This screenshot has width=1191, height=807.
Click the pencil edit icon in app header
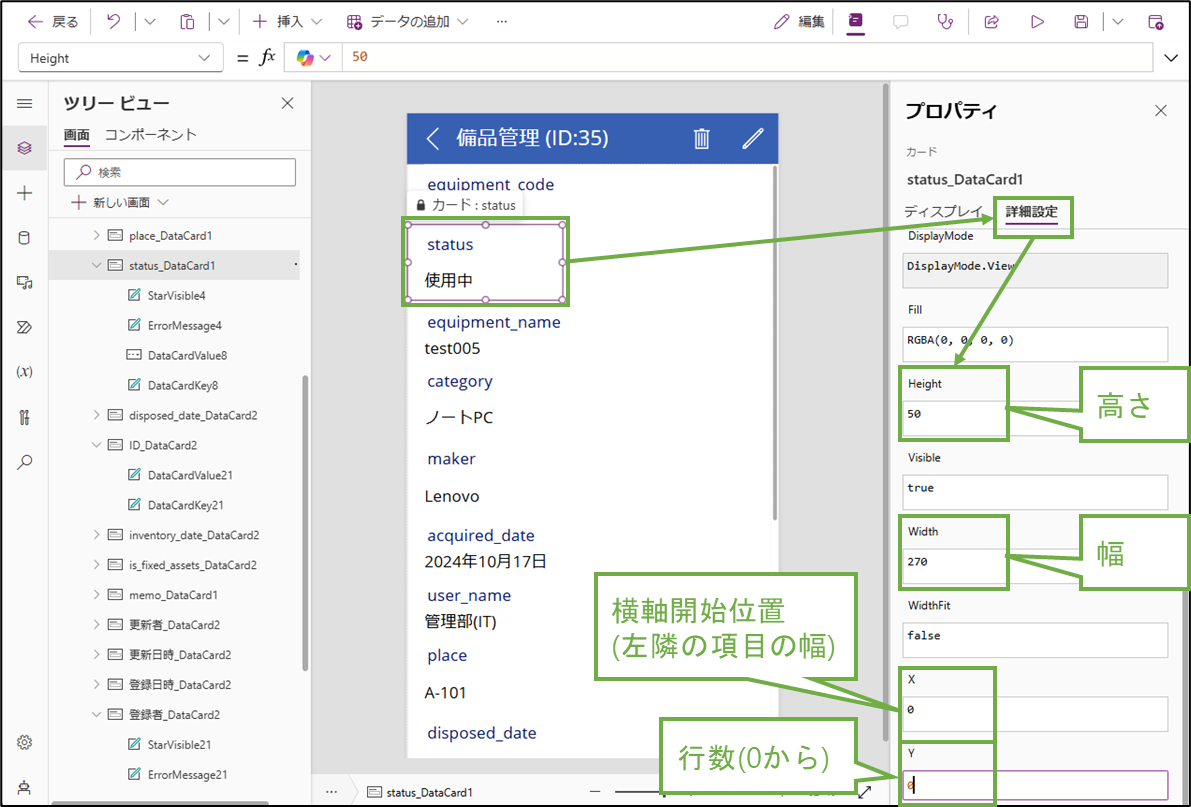coord(753,138)
